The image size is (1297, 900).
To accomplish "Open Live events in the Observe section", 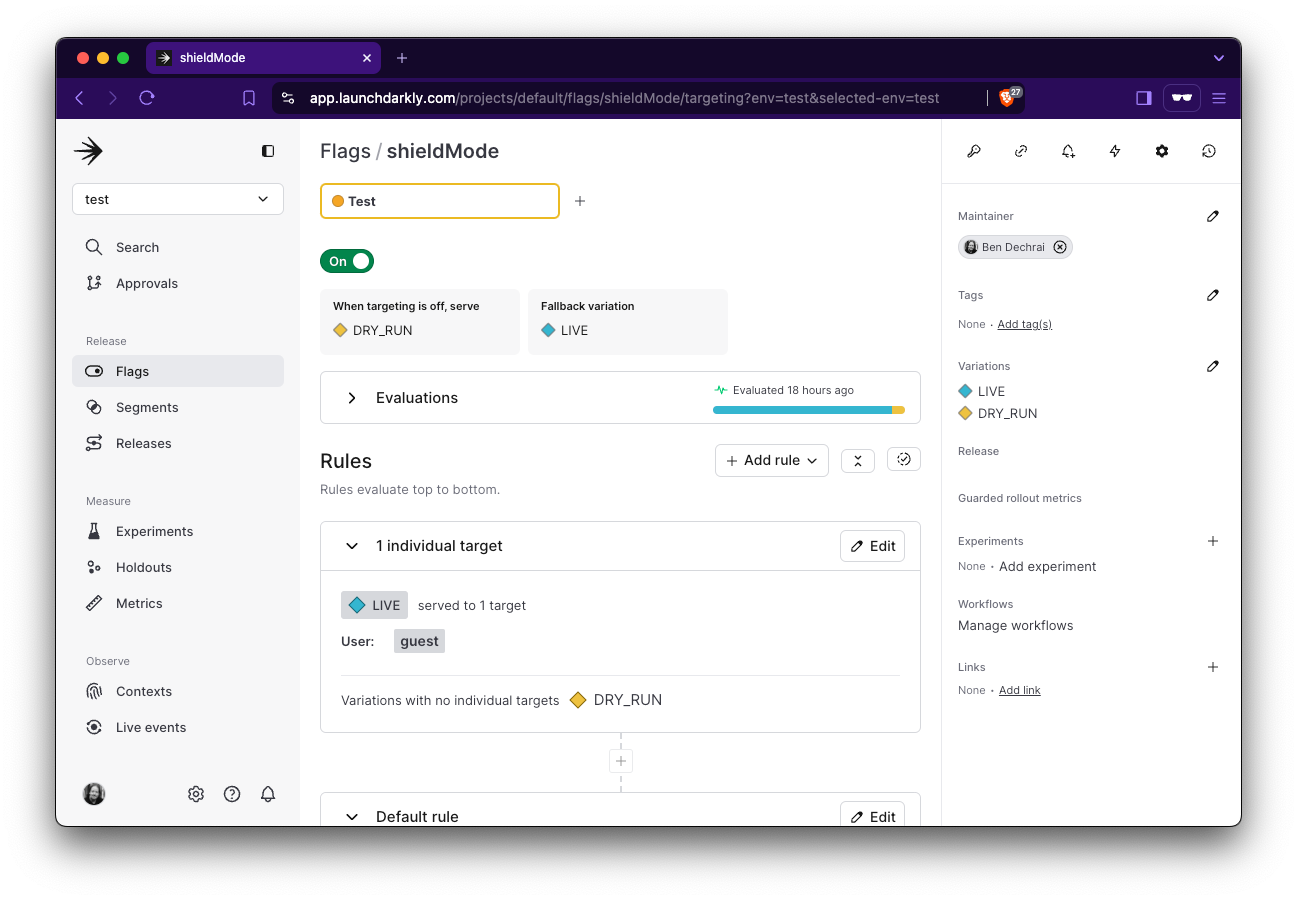I will tap(150, 727).
